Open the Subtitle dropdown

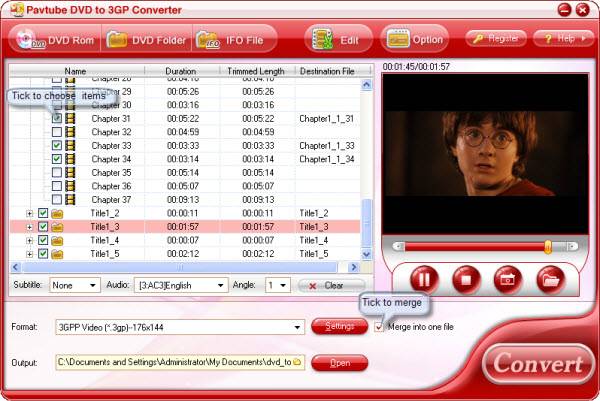[75, 285]
